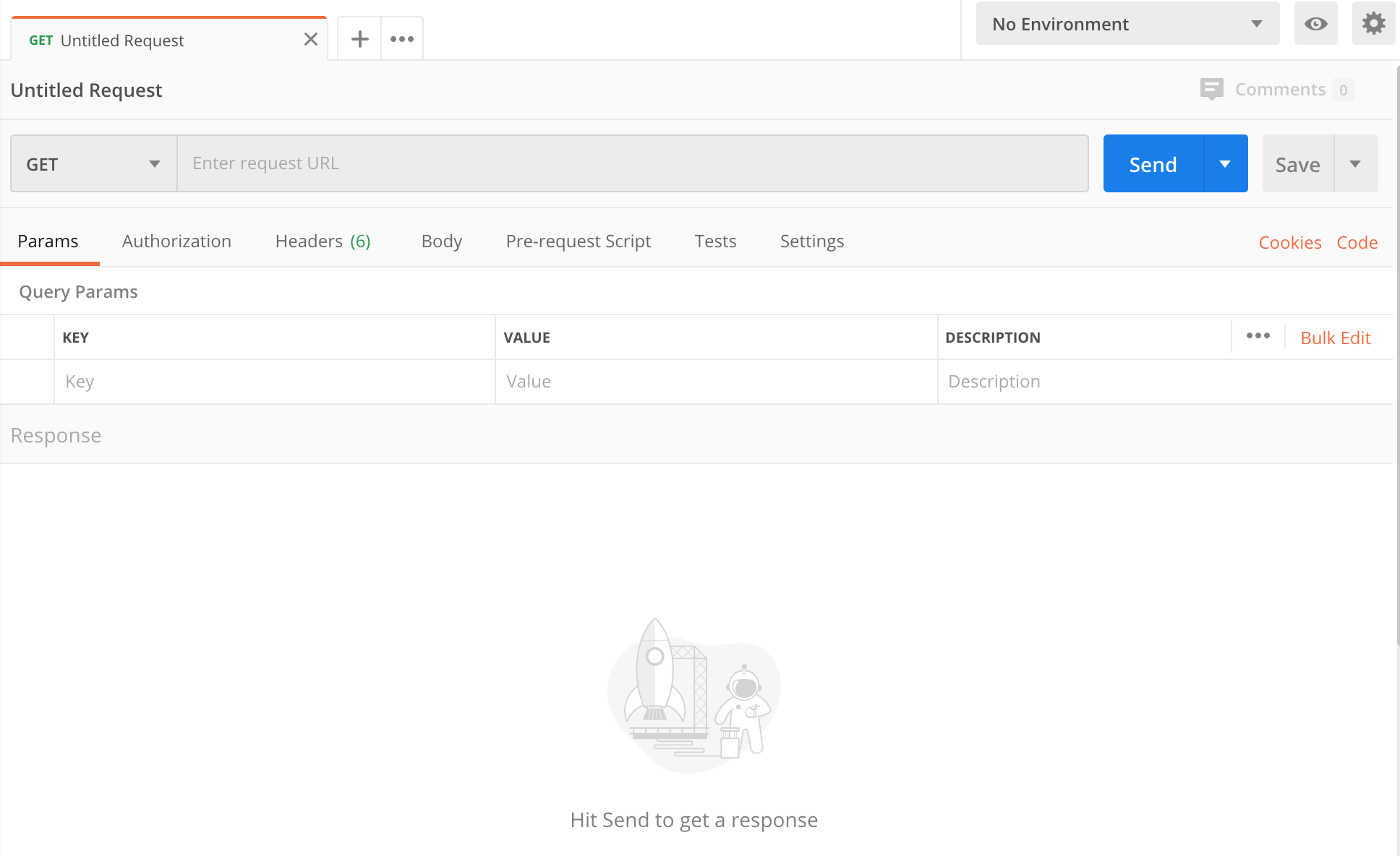Click the Comments speech bubble icon
The width and height of the screenshot is (1400, 856).
1211,90
